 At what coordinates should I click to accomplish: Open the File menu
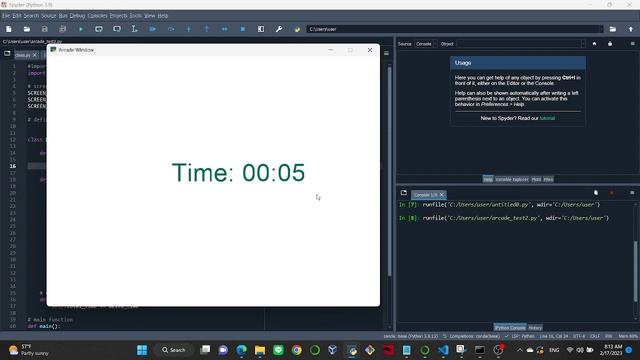coord(6,16)
